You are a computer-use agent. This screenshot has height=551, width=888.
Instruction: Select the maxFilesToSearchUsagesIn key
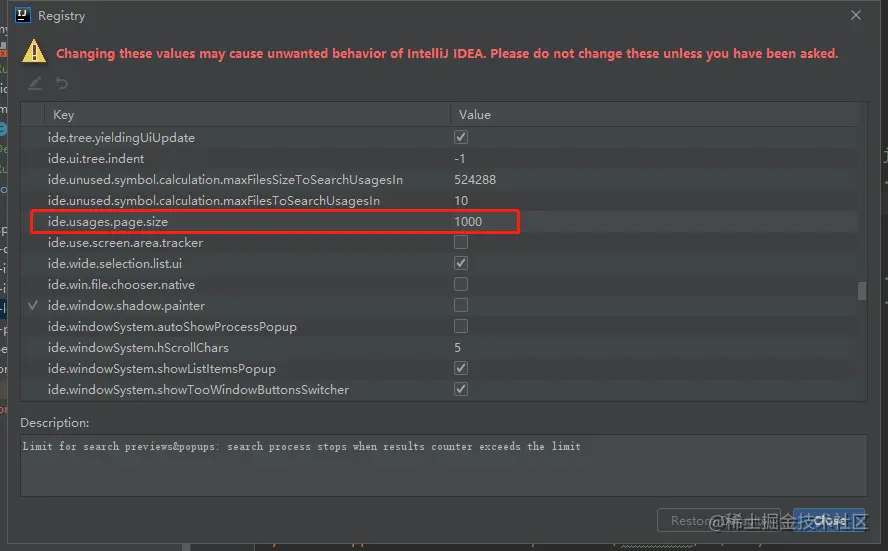[x=214, y=200]
